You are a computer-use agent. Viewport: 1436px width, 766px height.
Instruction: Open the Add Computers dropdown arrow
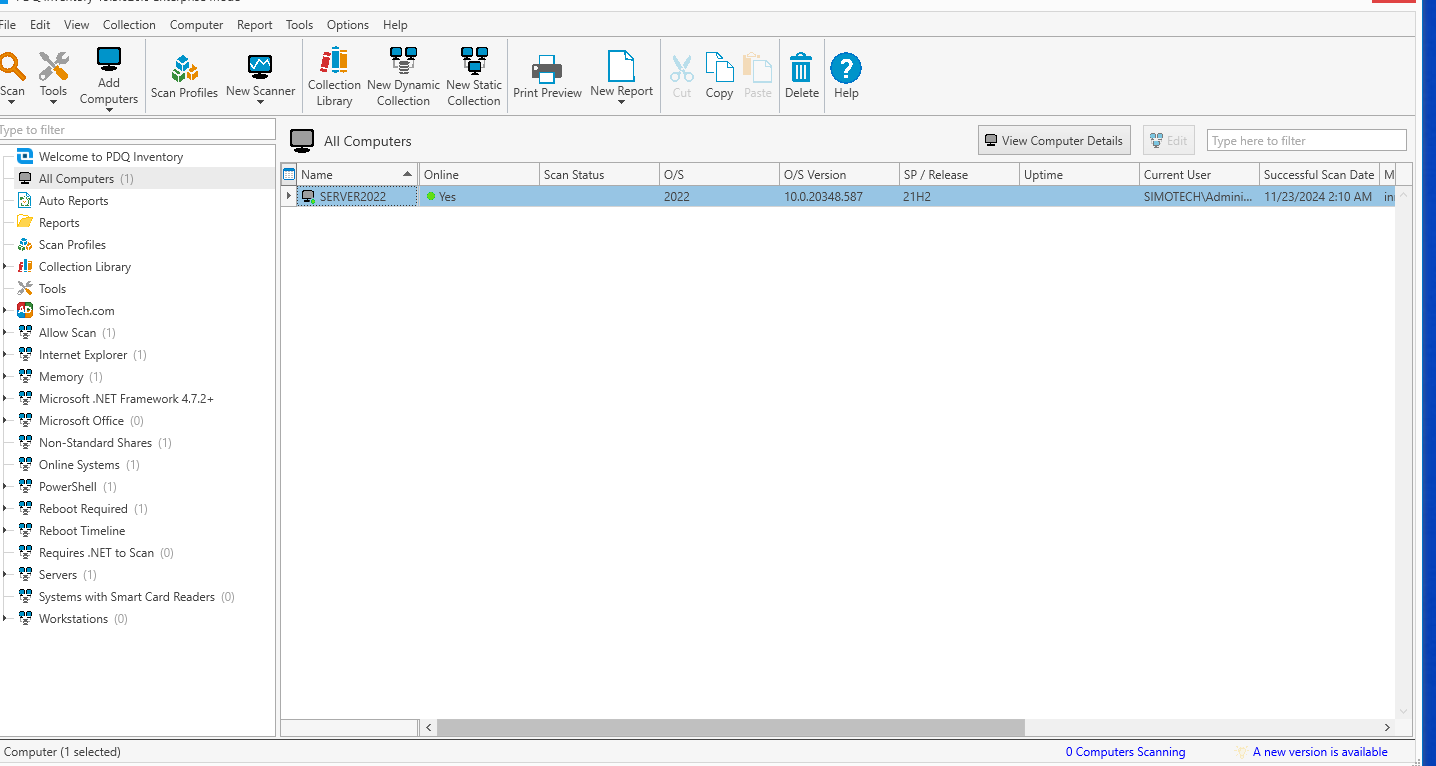(x=109, y=109)
